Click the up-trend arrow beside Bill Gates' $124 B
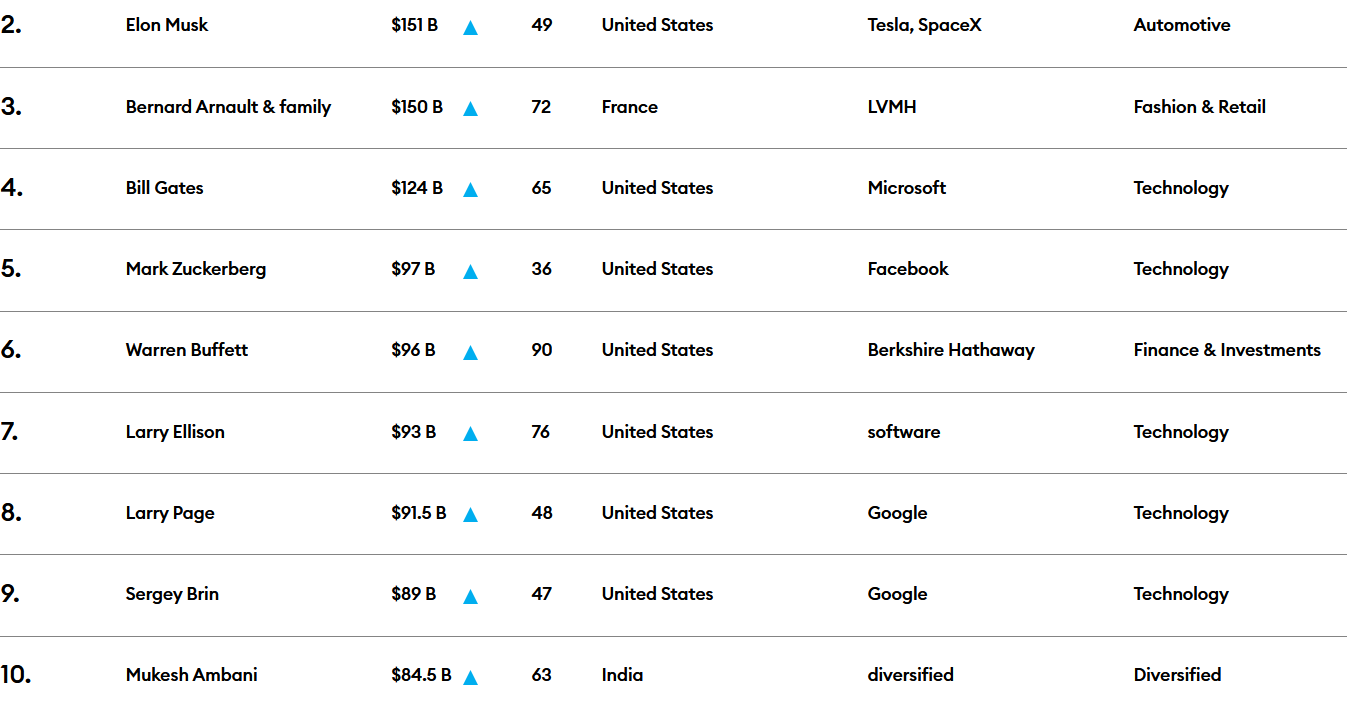The height and width of the screenshot is (707, 1347). [x=470, y=190]
